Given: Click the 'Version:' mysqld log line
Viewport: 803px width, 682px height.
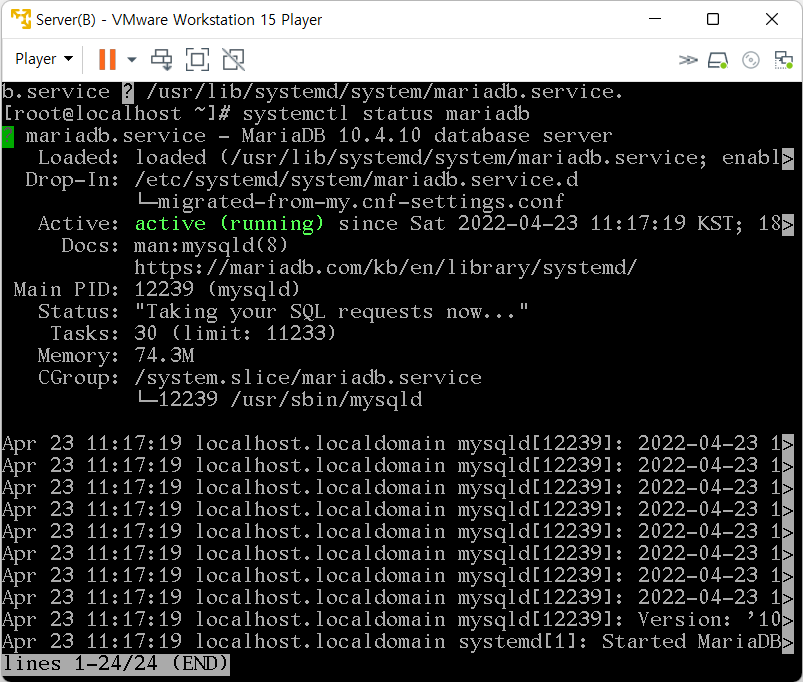Looking at the screenshot, I should coord(397,620).
